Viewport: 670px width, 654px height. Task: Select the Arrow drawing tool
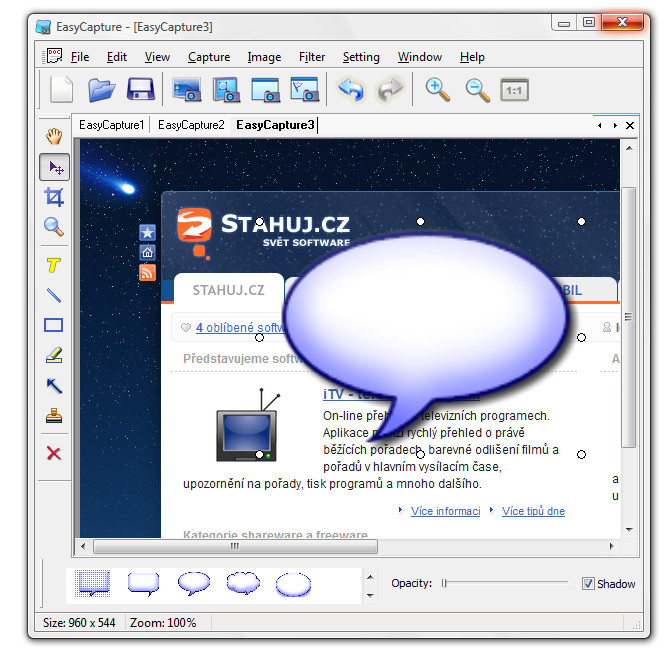point(54,386)
